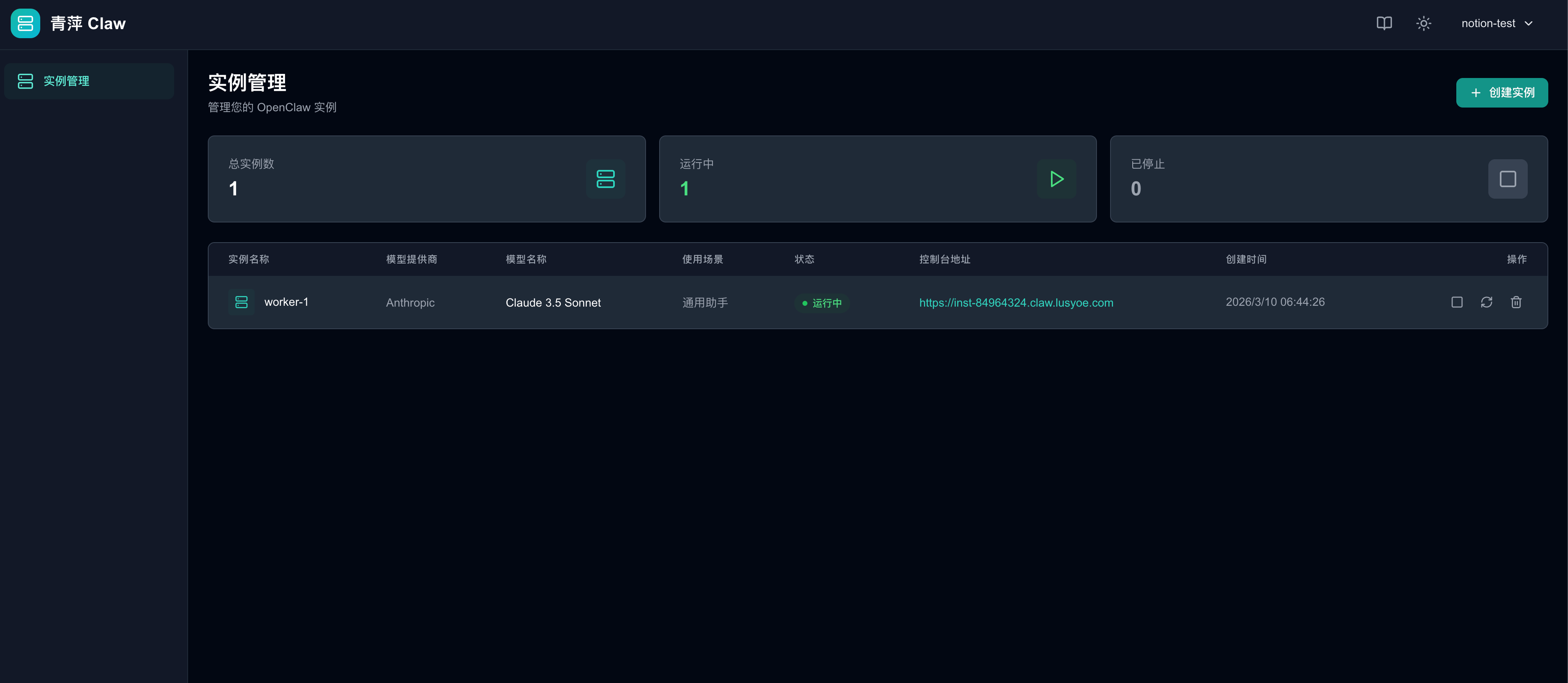
Task: Click the worker-1 server icon
Action: pos(241,302)
